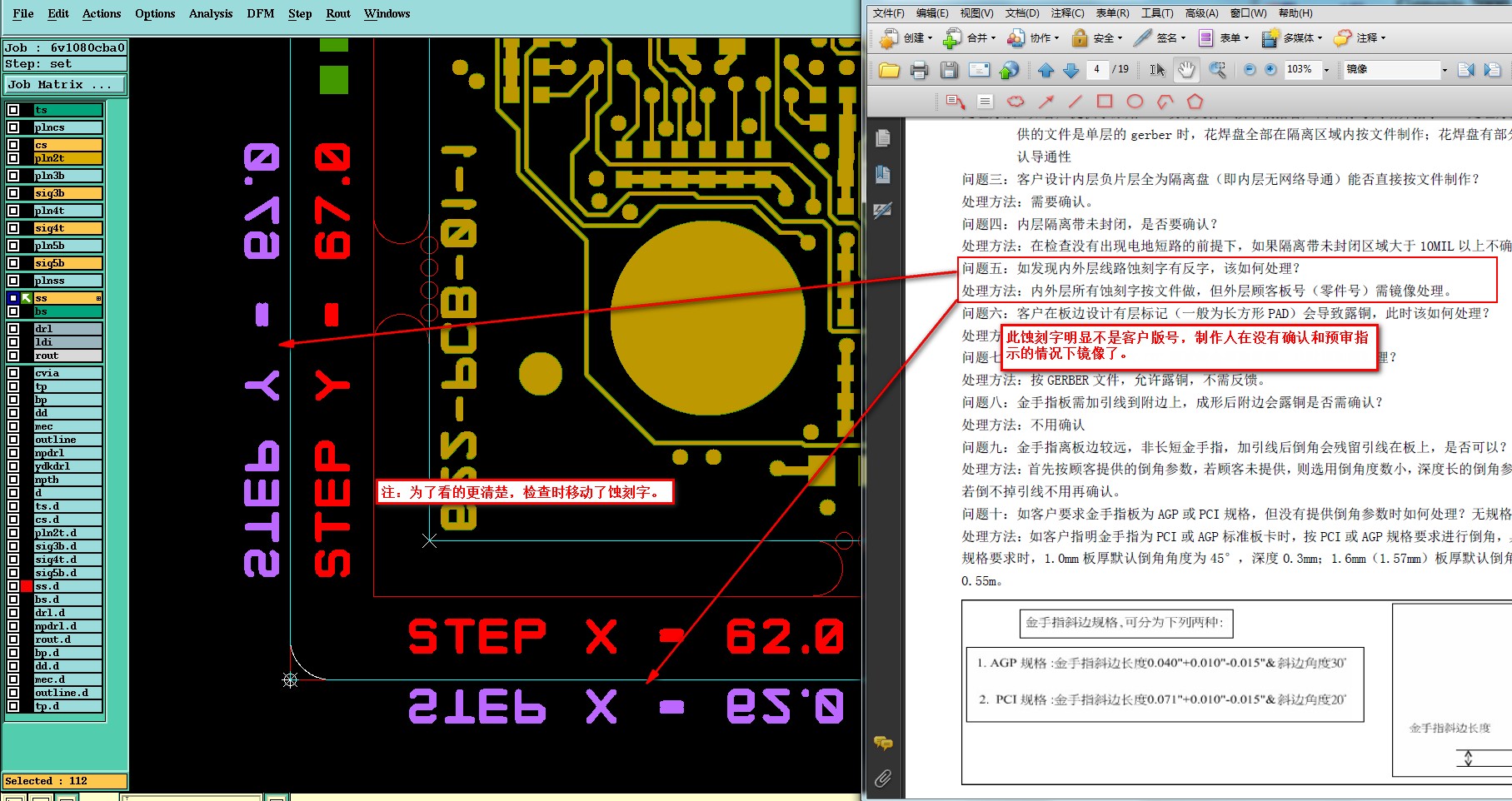Toggle the plncs layer checkbox

[13, 127]
